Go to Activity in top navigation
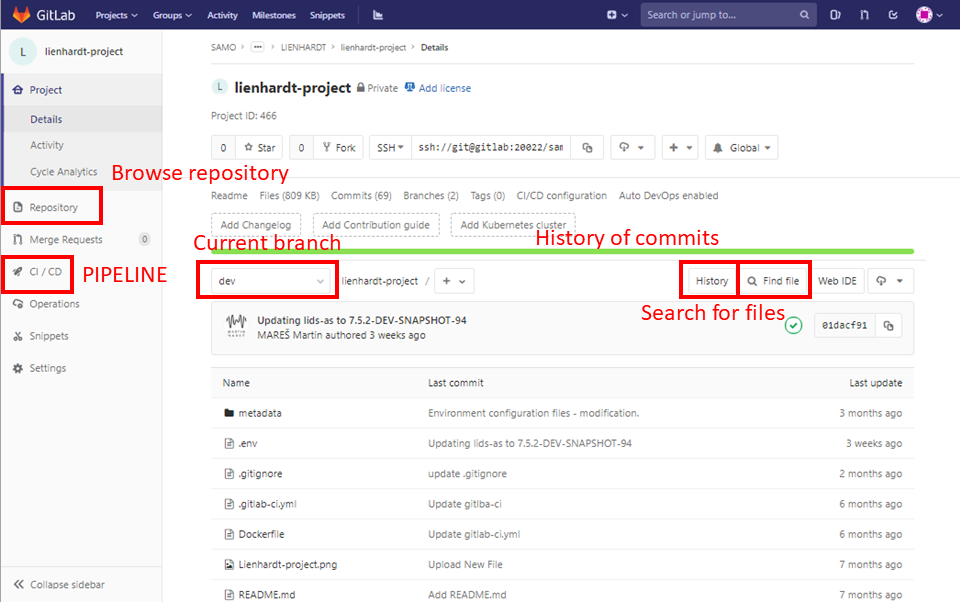960x607 pixels. 222,15
